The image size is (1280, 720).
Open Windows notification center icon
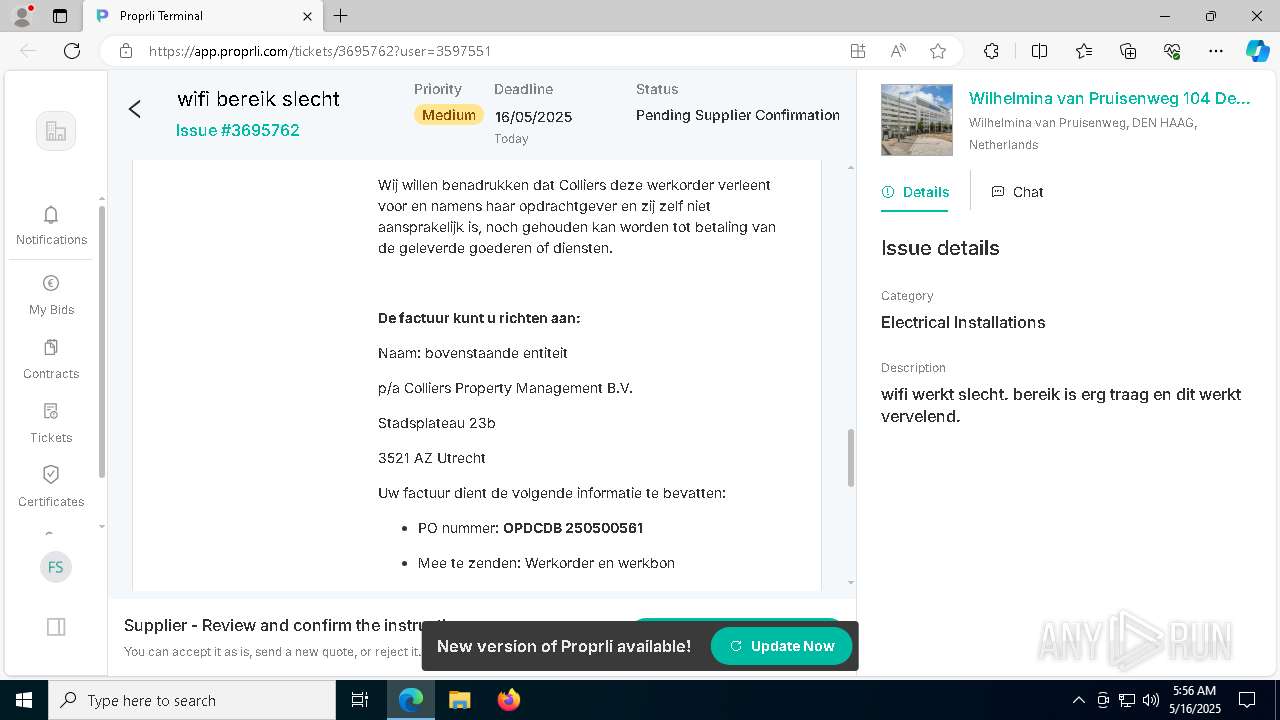point(1247,700)
